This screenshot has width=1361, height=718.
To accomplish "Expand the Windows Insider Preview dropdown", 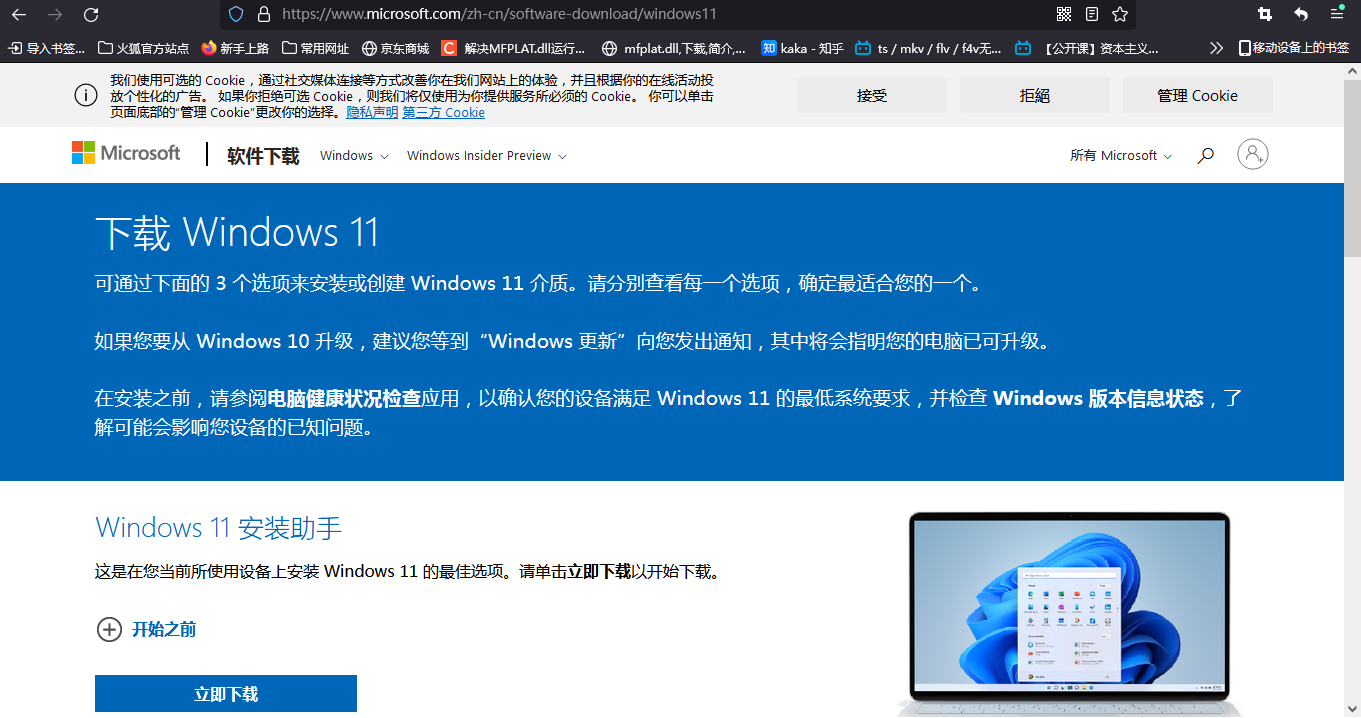I will tap(487, 156).
